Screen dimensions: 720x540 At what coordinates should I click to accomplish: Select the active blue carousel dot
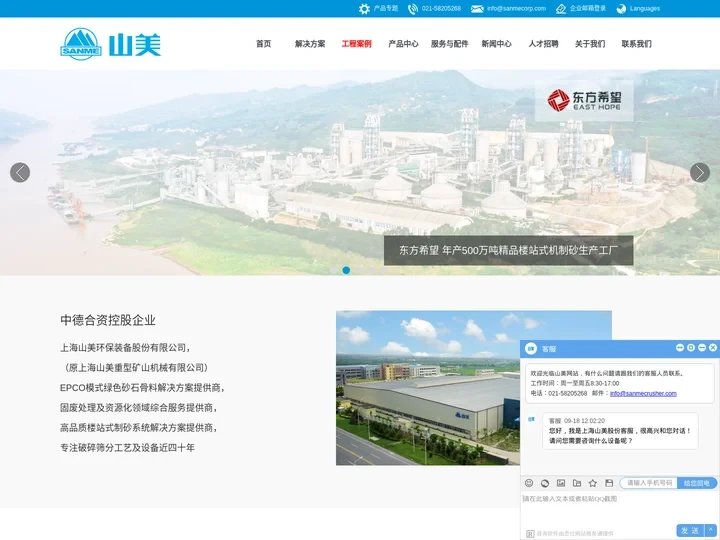(x=346, y=270)
